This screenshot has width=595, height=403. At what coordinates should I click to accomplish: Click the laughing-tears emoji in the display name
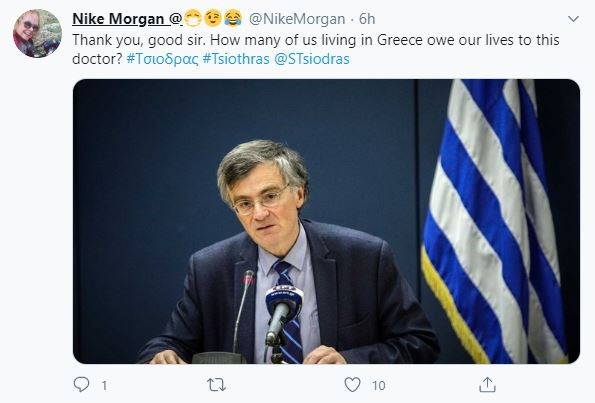click(x=233, y=18)
